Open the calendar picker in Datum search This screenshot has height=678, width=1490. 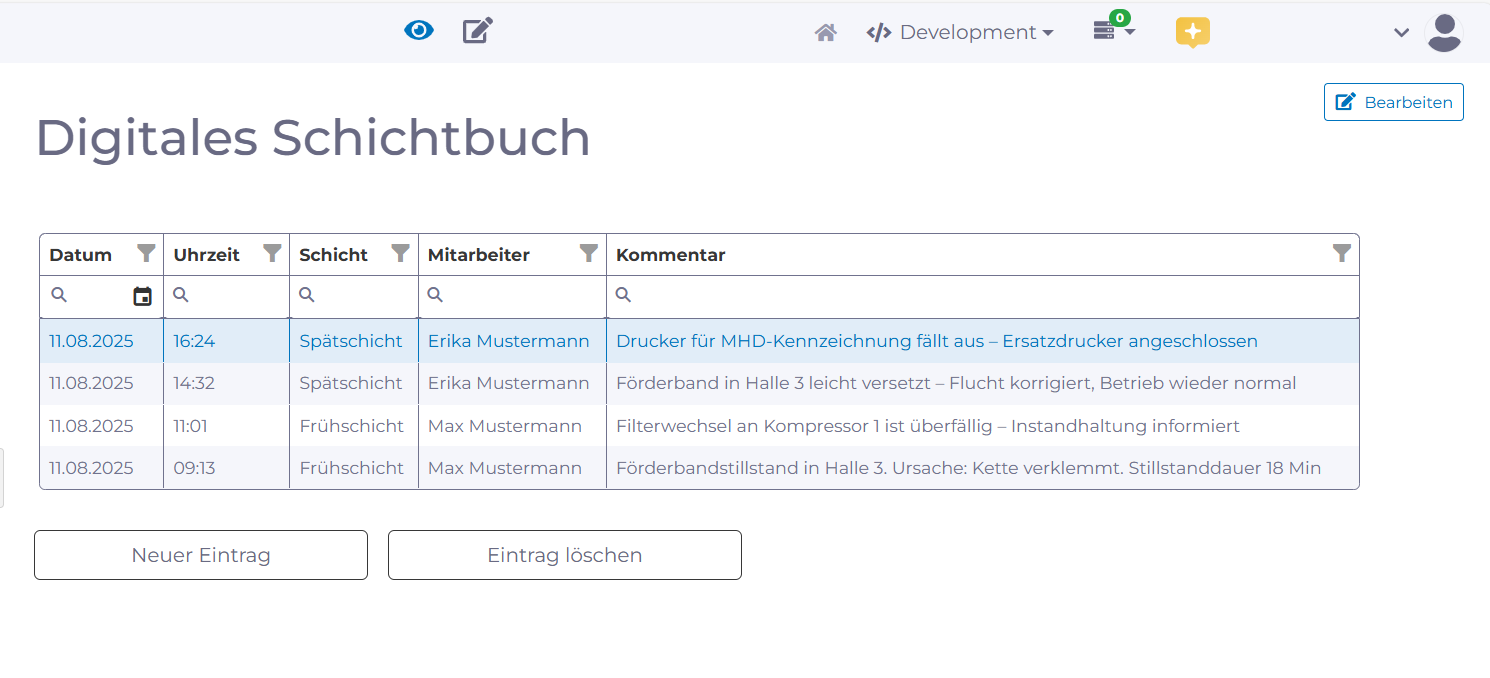[143, 296]
